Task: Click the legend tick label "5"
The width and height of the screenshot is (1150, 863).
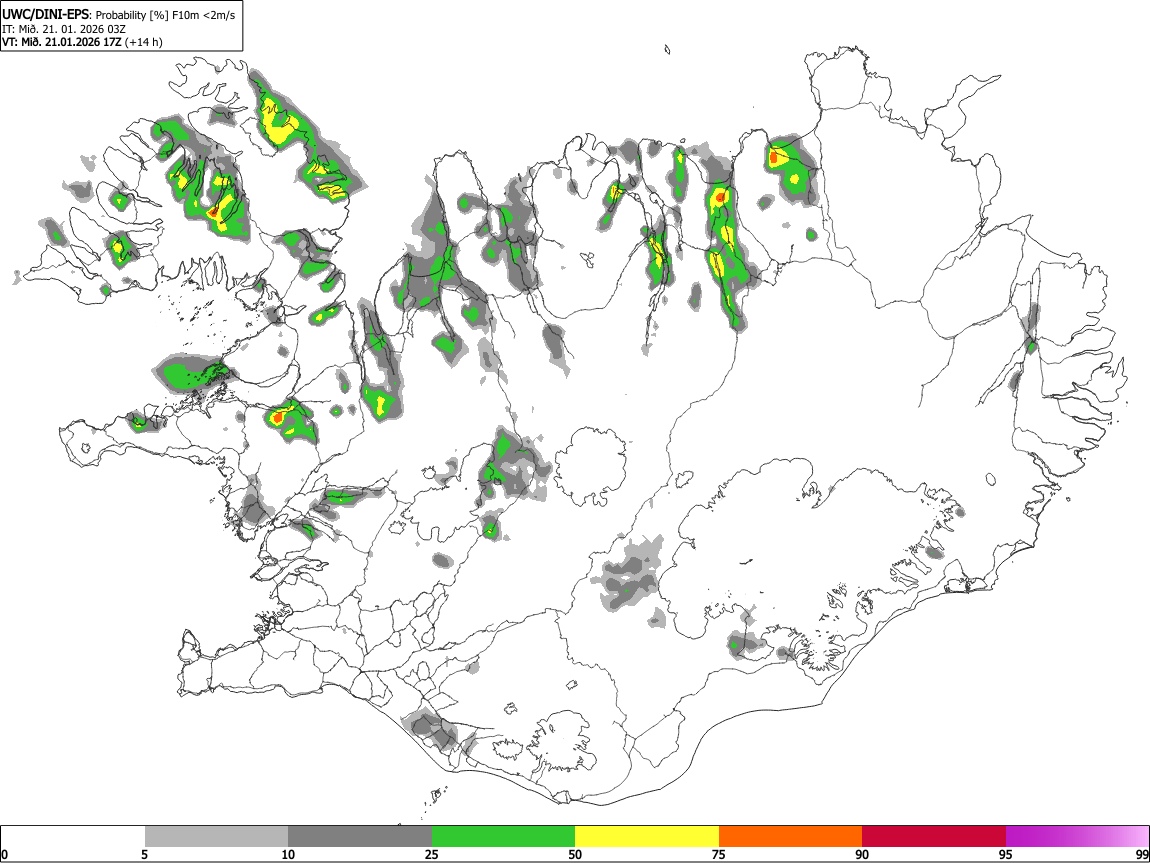Action: coord(145,854)
